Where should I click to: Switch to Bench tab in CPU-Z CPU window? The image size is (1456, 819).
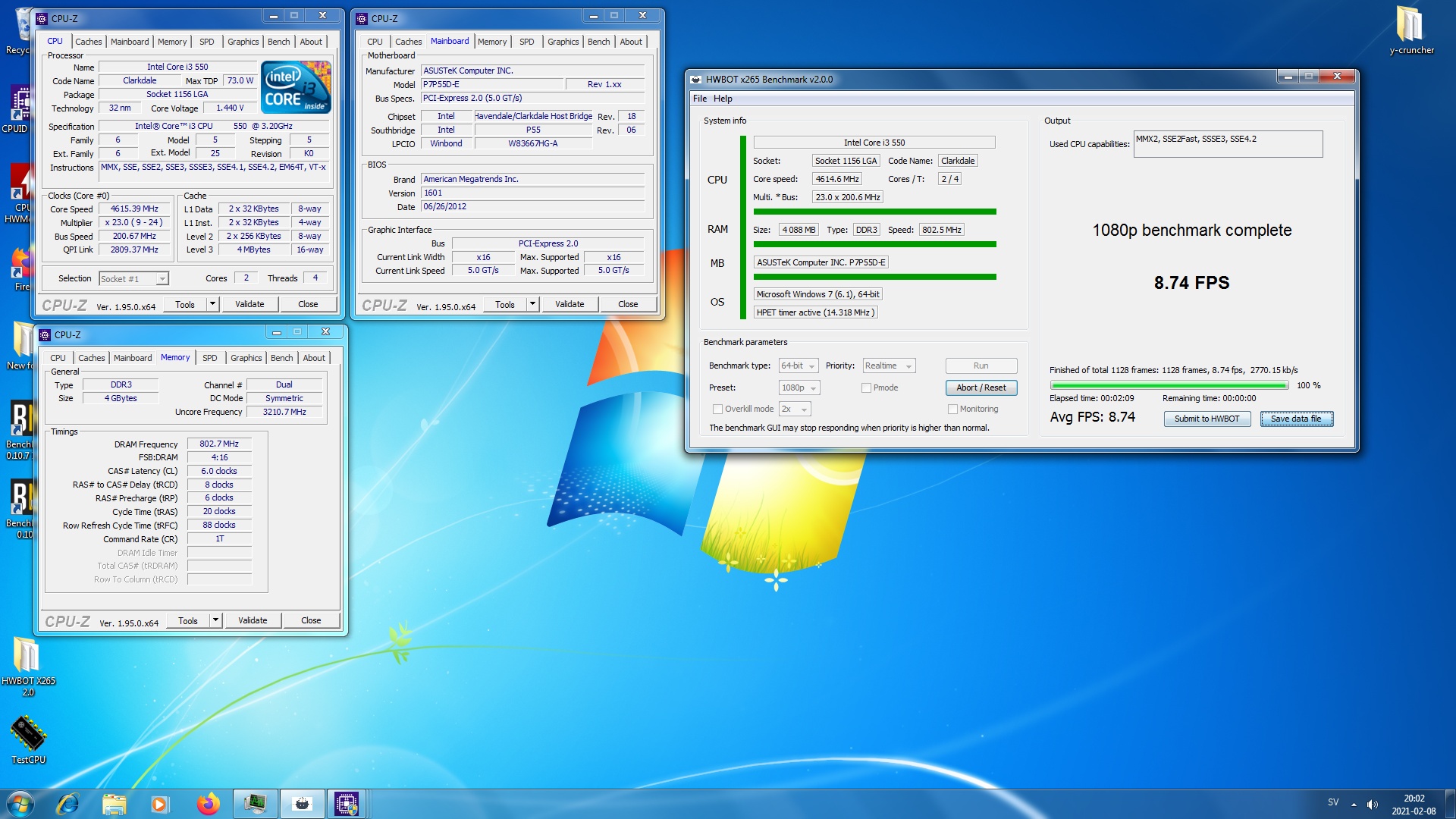278,42
